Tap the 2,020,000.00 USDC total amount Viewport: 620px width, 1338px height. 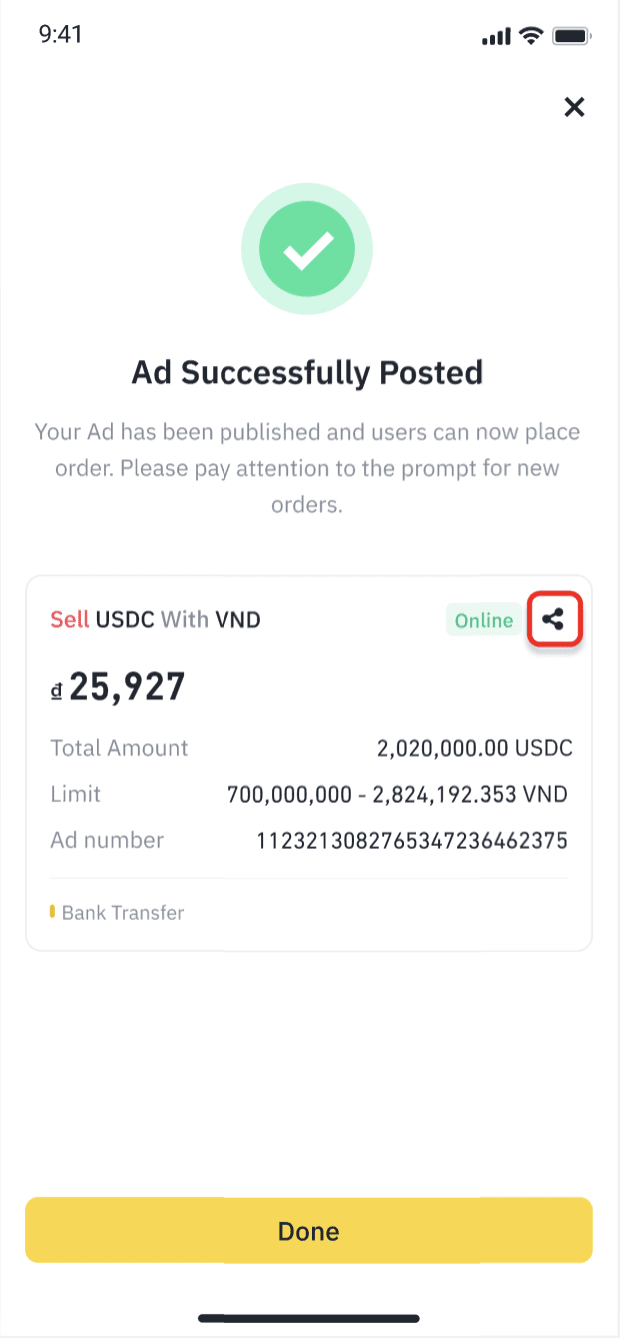pyautogui.click(x=474, y=748)
